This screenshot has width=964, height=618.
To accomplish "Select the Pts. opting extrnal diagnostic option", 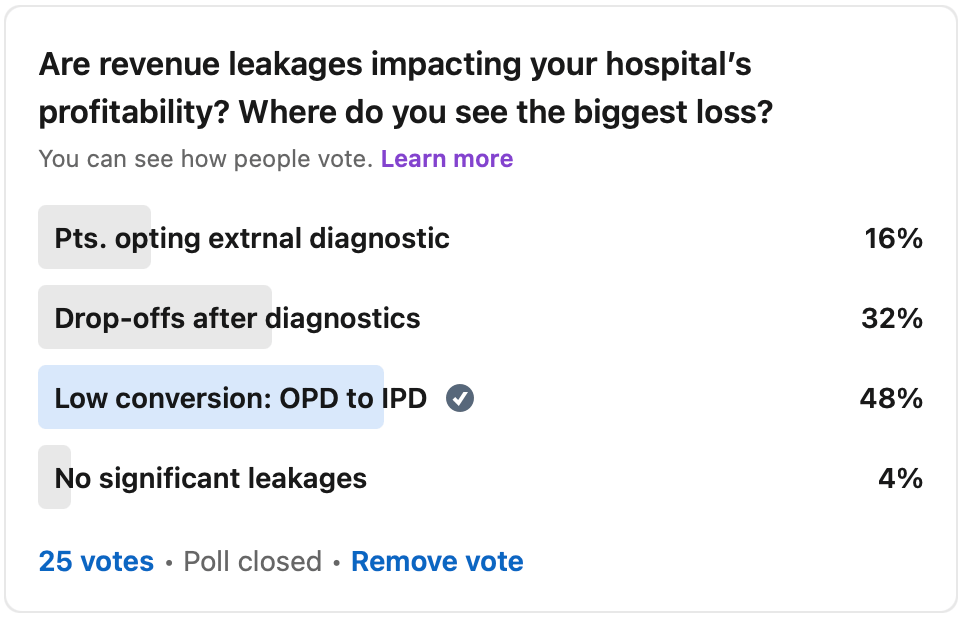I will point(252,238).
